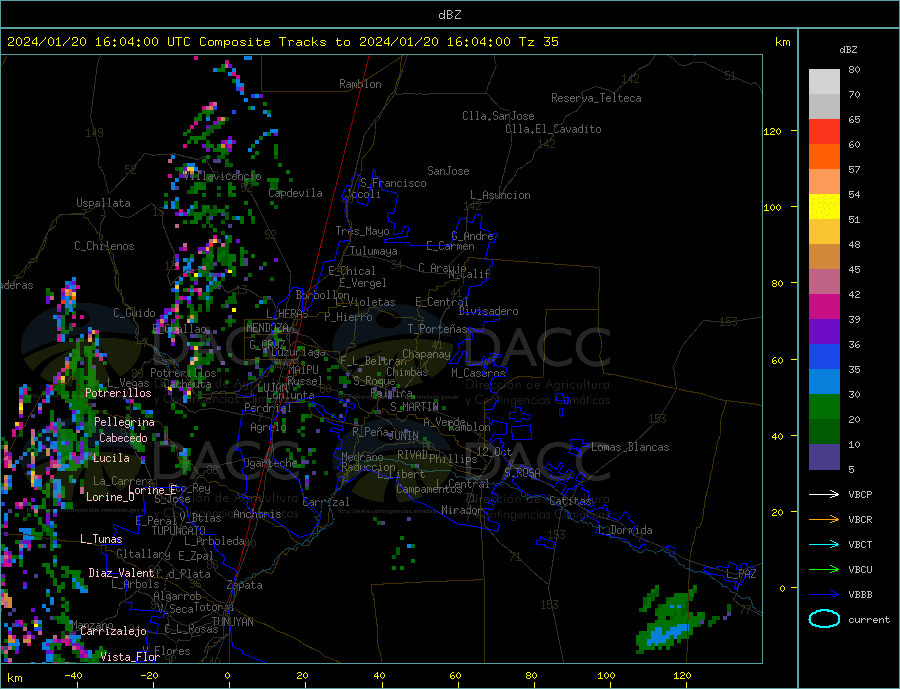Click the 'Tulumaya' place label
This screenshot has width=900, height=689.
(x=374, y=251)
